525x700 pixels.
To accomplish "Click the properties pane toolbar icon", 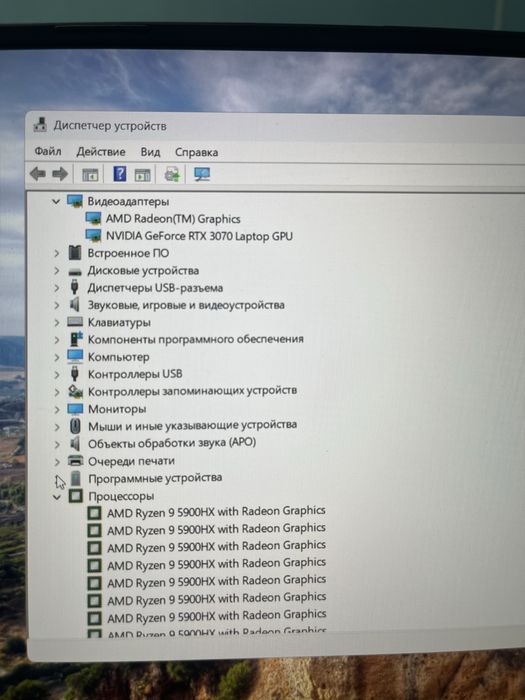I will (x=142, y=175).
